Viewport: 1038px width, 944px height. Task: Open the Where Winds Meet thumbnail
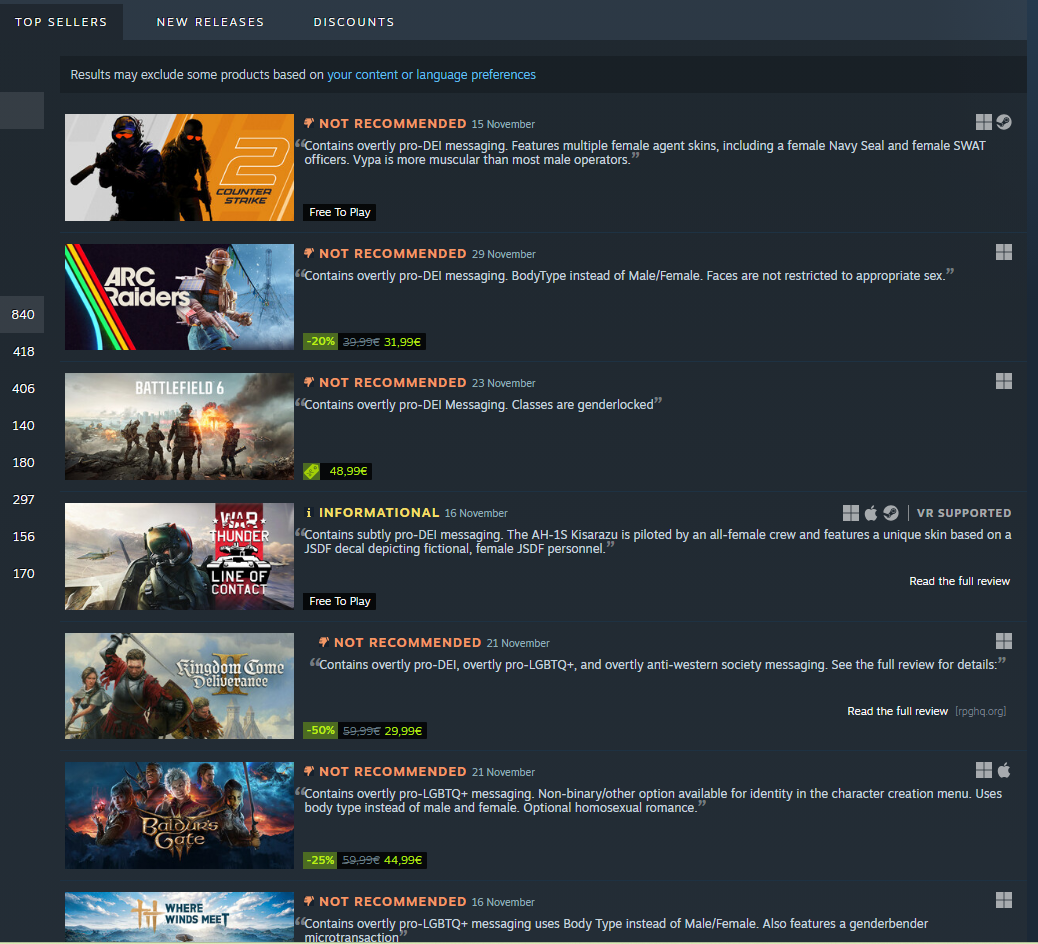[179, 917]
